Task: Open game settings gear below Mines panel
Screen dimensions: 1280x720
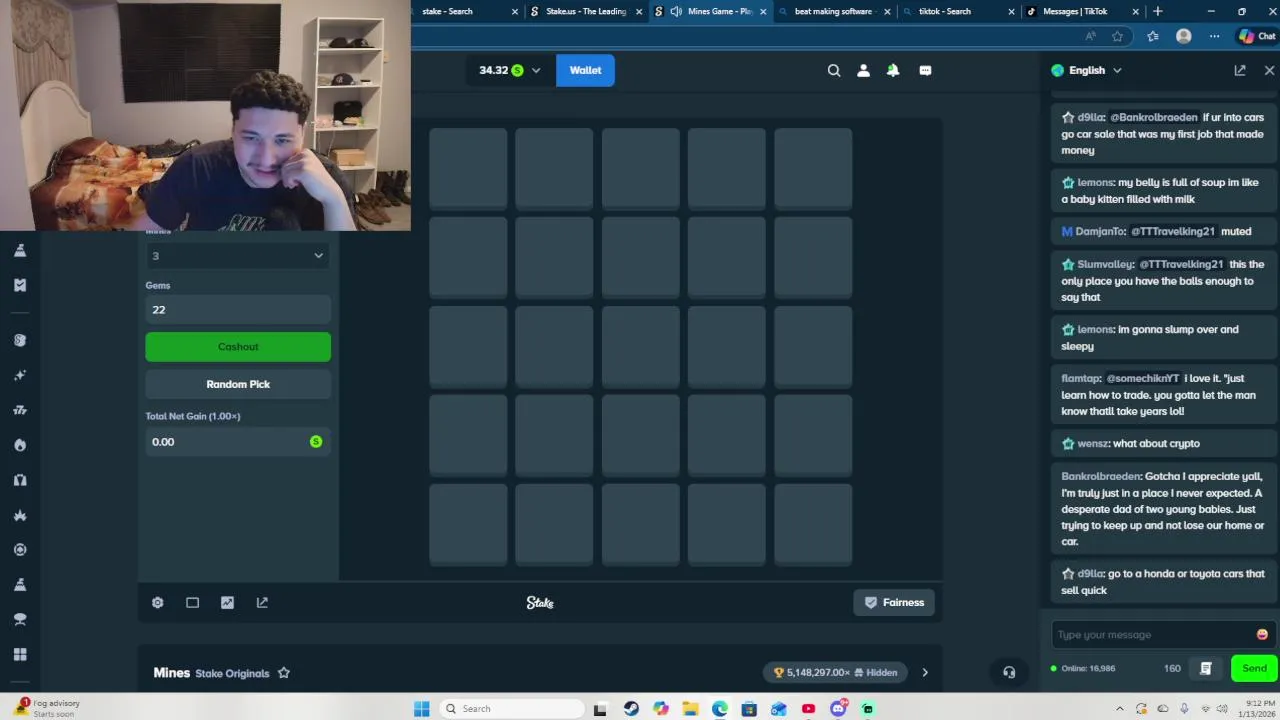Action: [157, 602]
